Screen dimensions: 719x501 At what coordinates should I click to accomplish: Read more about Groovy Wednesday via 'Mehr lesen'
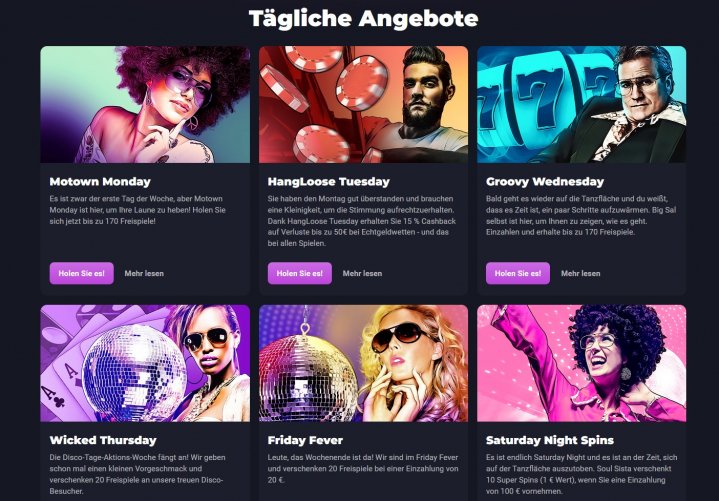pos(581,273)
